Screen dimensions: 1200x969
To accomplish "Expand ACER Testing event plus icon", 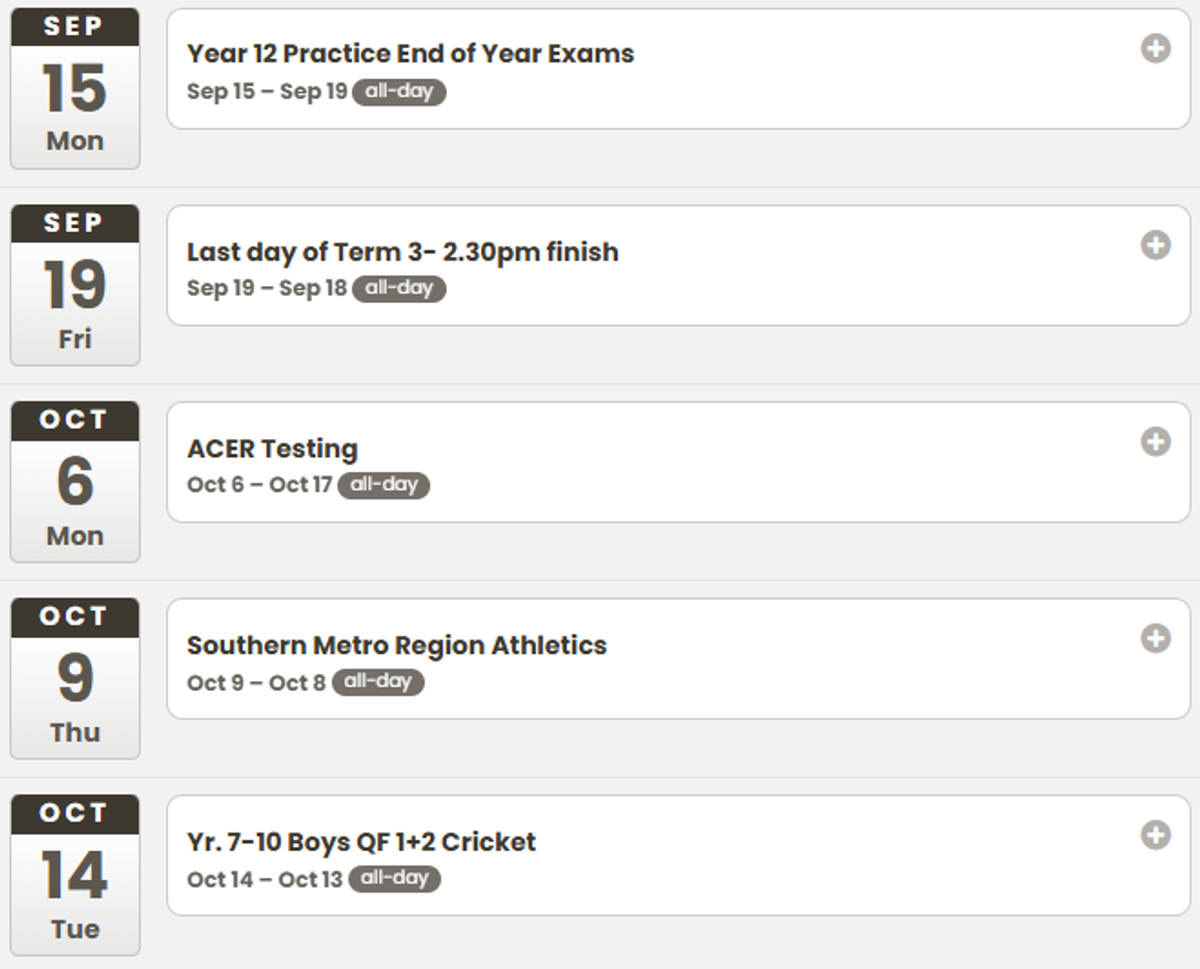I will (1155, 441).
